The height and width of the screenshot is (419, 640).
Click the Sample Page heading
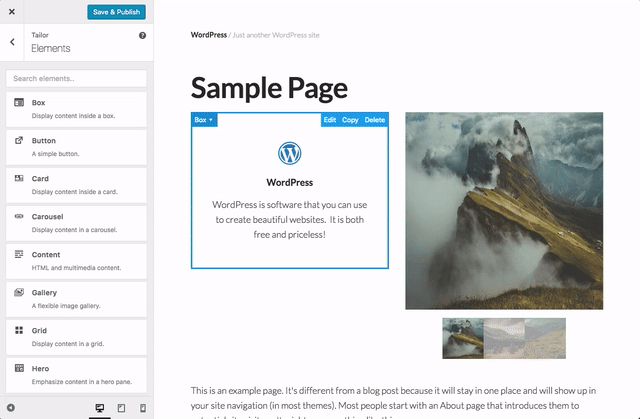click(269, 88)
